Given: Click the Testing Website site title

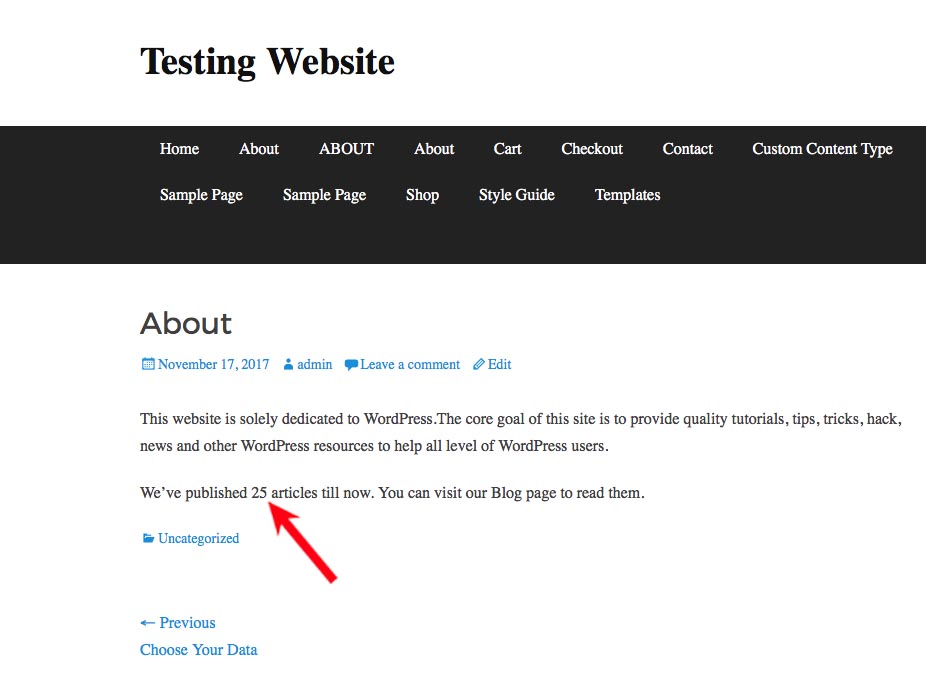Looking at the screenshot, I should [267, 62].
